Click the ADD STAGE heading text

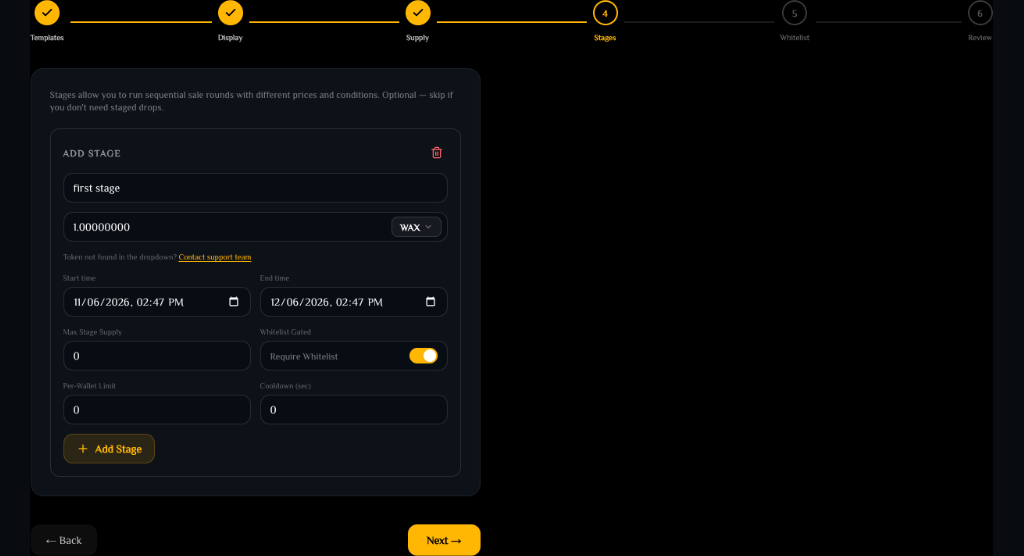point(91,154)
